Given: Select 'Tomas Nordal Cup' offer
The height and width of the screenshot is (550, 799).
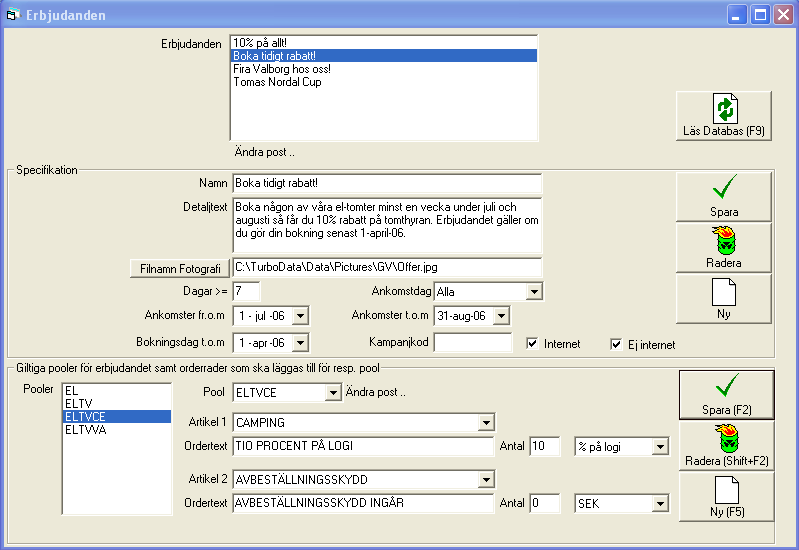Looking at the screenshot, I should point(384,82).
